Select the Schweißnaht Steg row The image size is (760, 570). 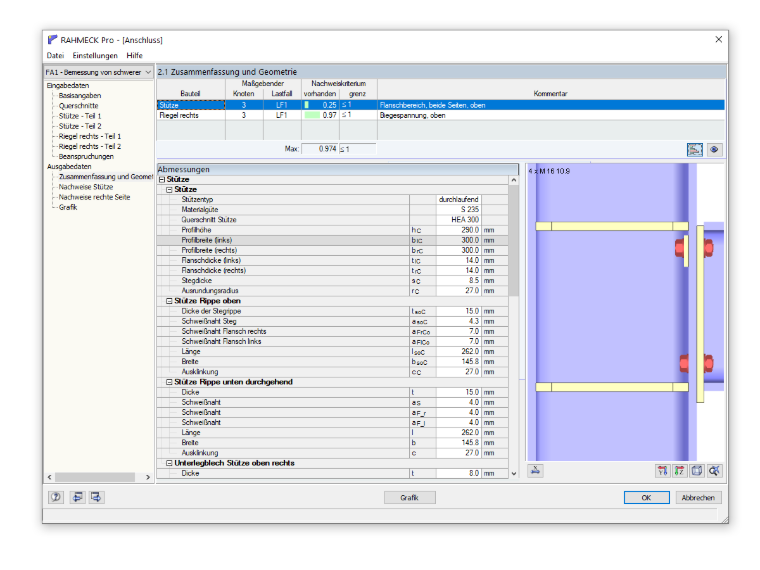(332, 321)
